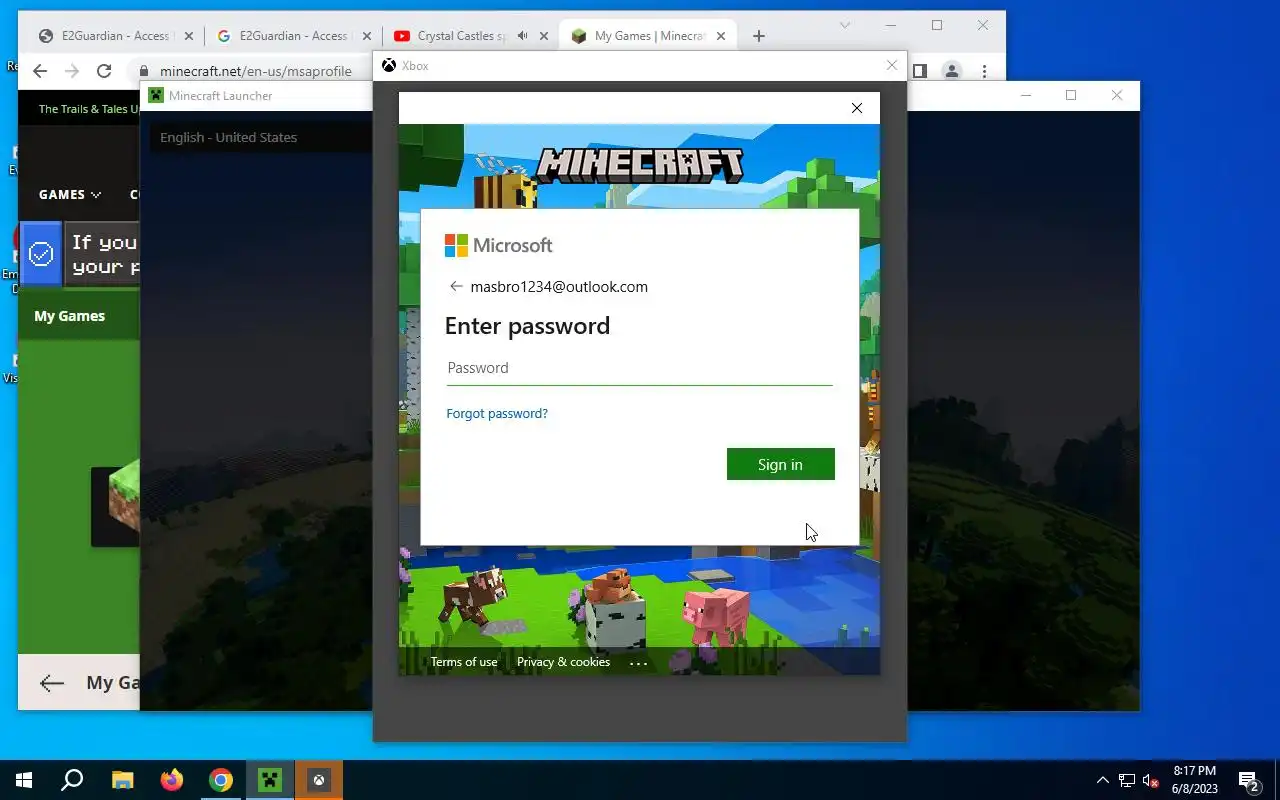Click Chrome back navigation arrow

(40, 71)
